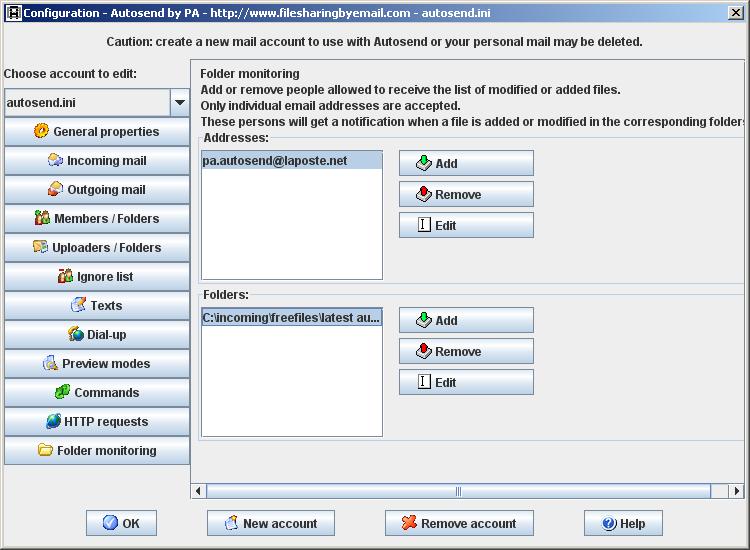Click the autosend.ini account combo box

97,102
